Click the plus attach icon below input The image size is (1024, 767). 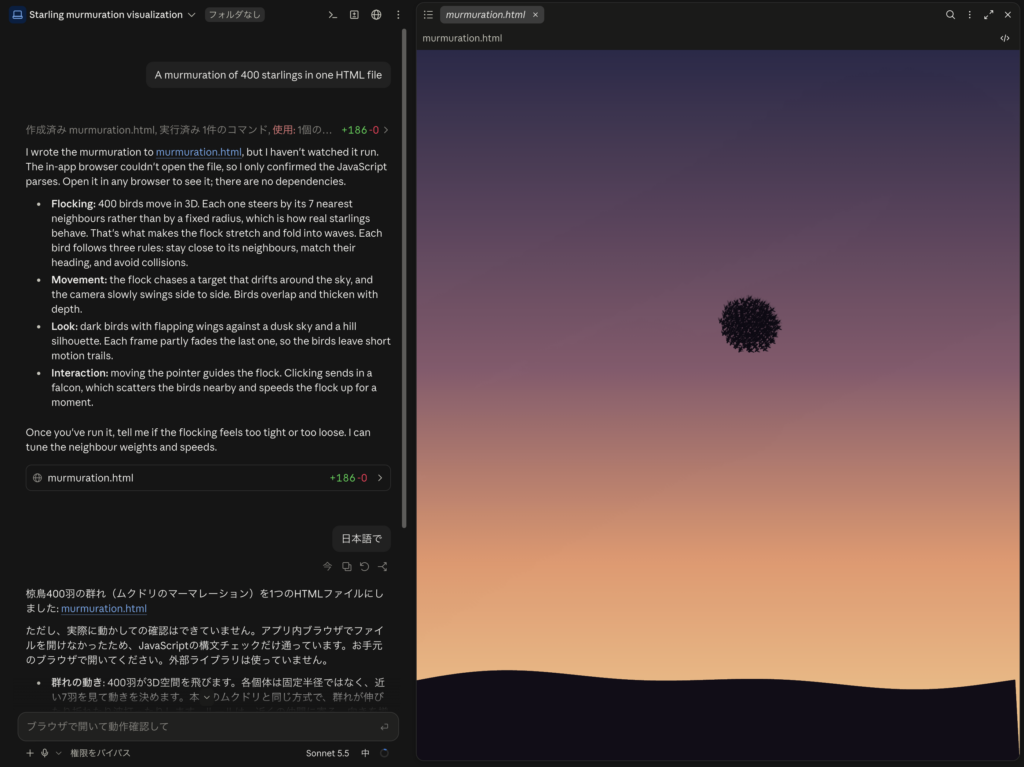coord(29,753)
